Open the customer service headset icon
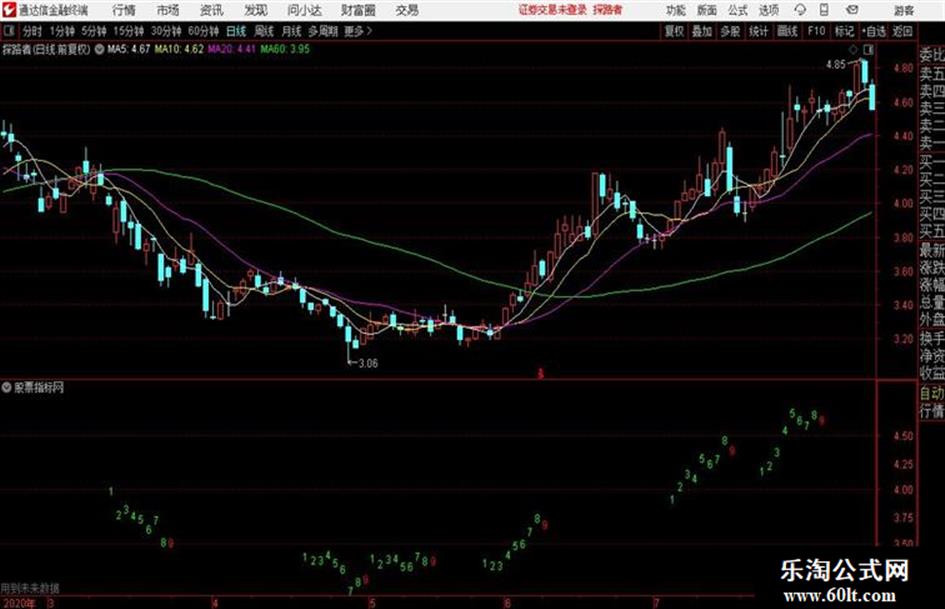This screenshot has width=945, height=609. tap(800, 10)
